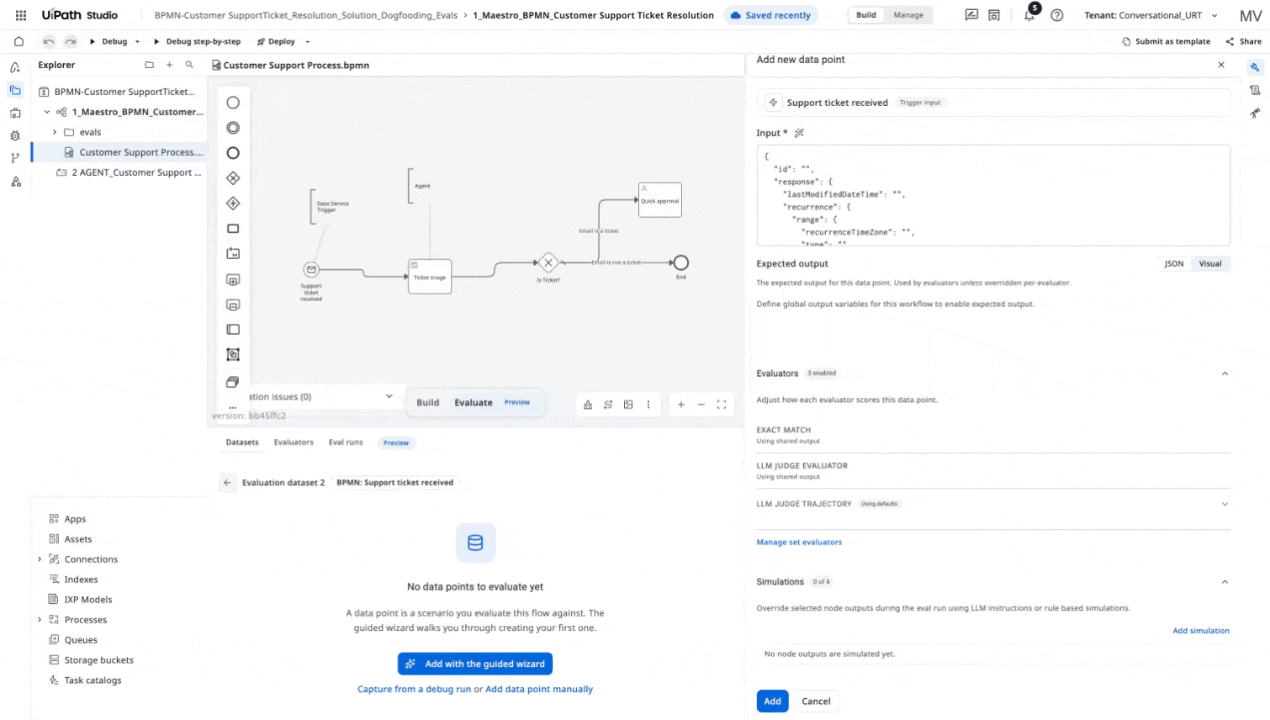The height and width of the screenshot is (720, 1270).
Task: Open canvas toolbar more options menu
Action: tap(648, 404)
